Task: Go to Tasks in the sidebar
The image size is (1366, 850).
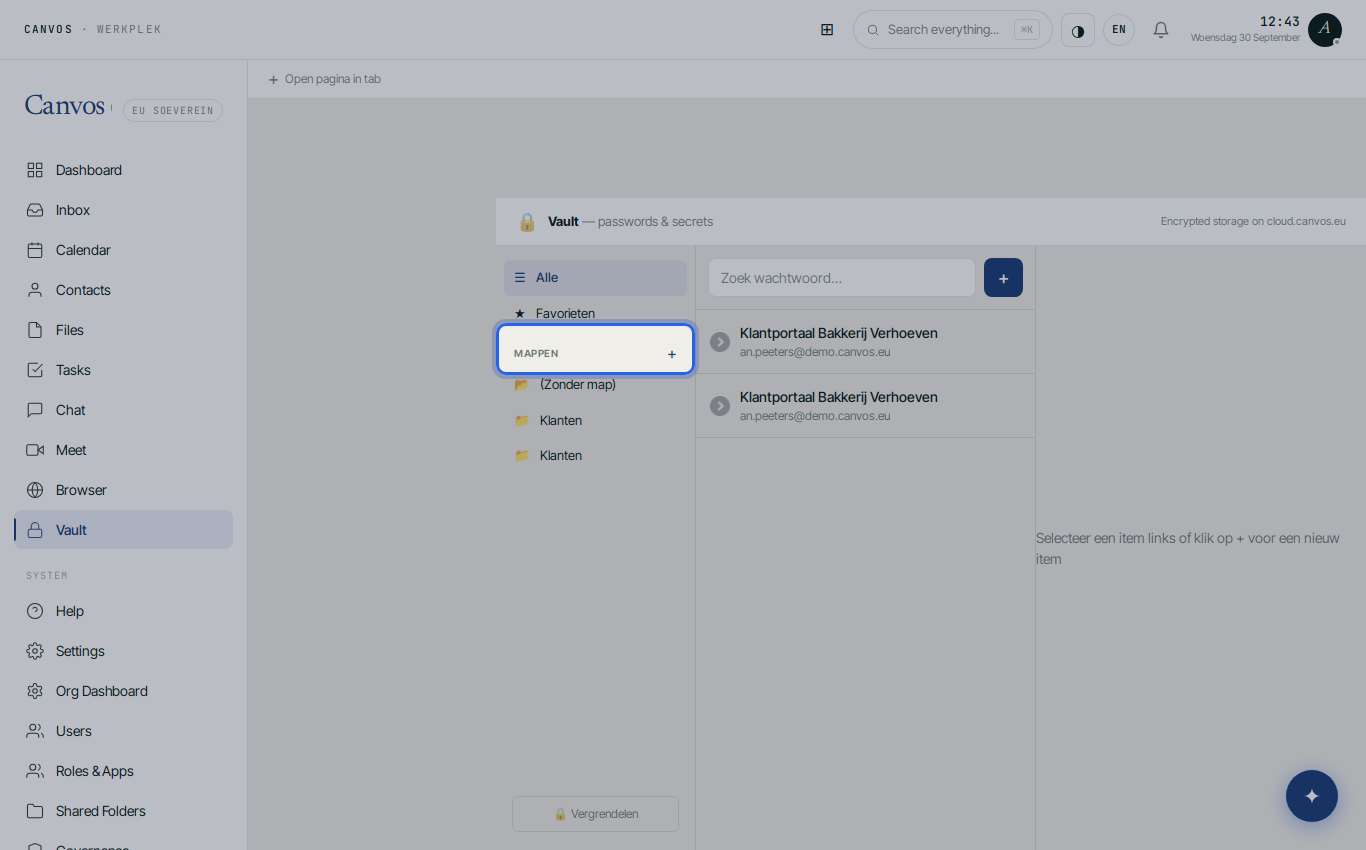Action: coord(123,370)
